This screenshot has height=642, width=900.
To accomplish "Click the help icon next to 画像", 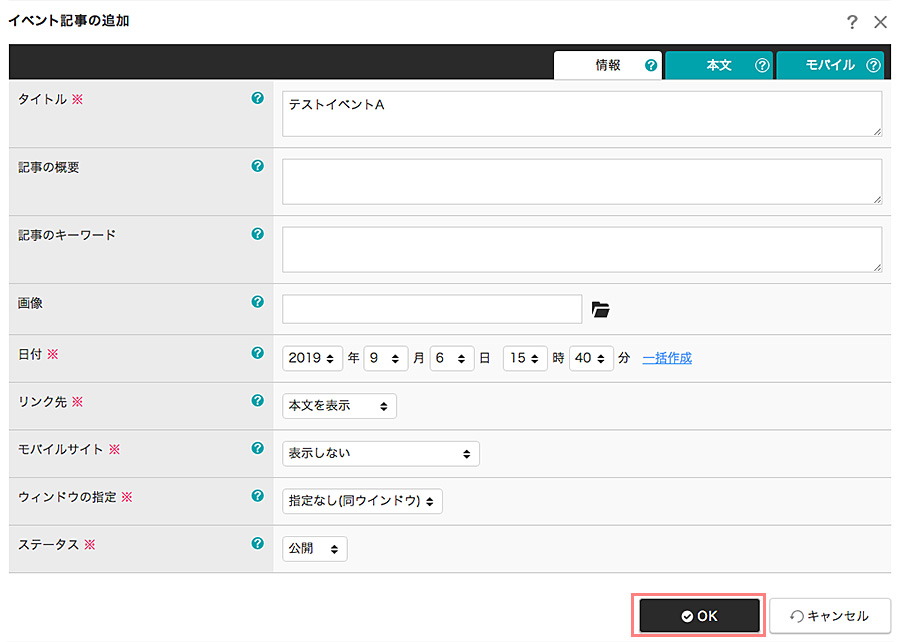I will coord(258,302).
